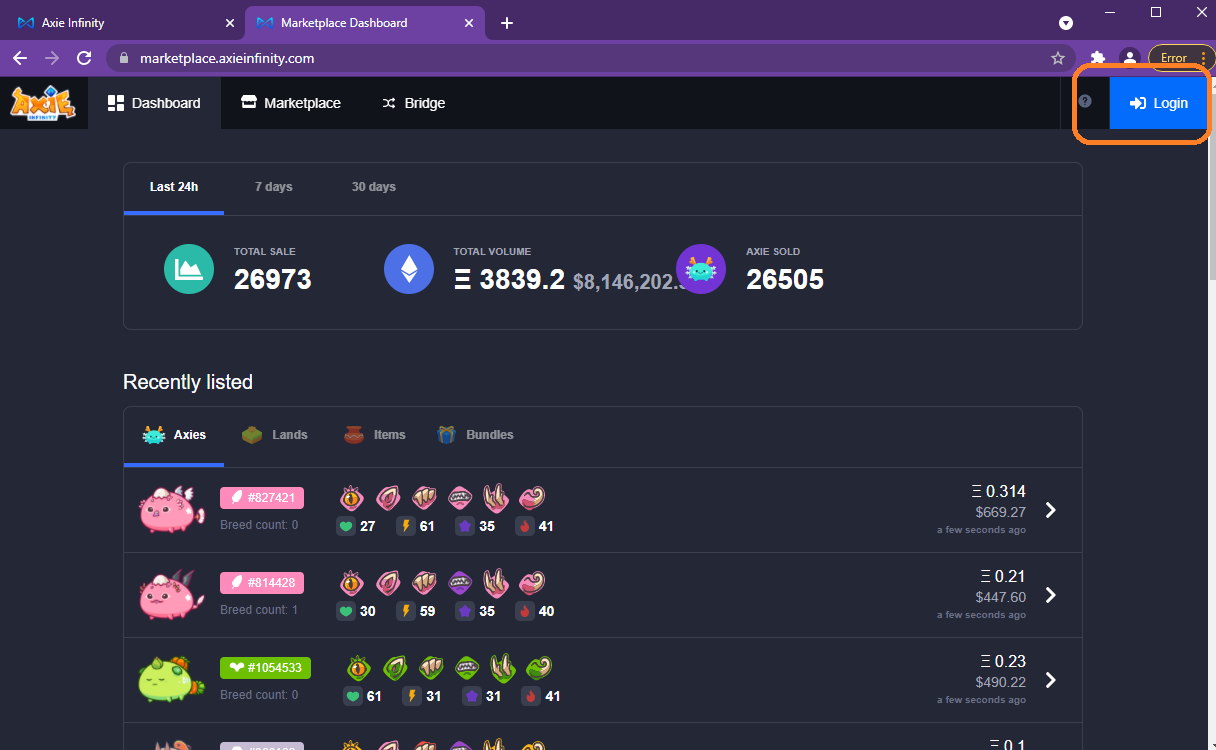Switch to the 7 days tab
Viewport: 1216px width, 750px height.
click(x=273, y=186)
